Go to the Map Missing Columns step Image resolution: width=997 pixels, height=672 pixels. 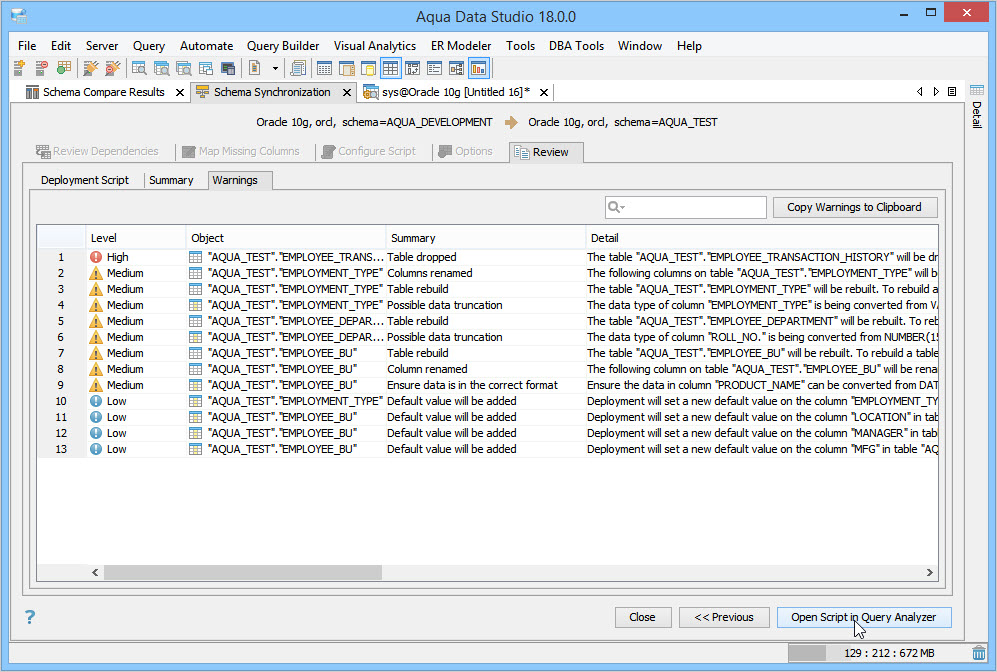(x=240, y=151)
